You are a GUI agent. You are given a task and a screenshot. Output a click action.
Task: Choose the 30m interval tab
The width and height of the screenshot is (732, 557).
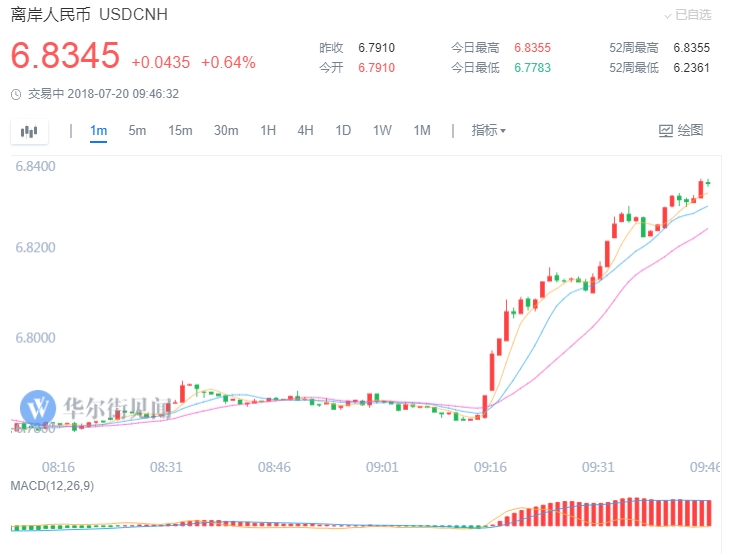point(226,130)
